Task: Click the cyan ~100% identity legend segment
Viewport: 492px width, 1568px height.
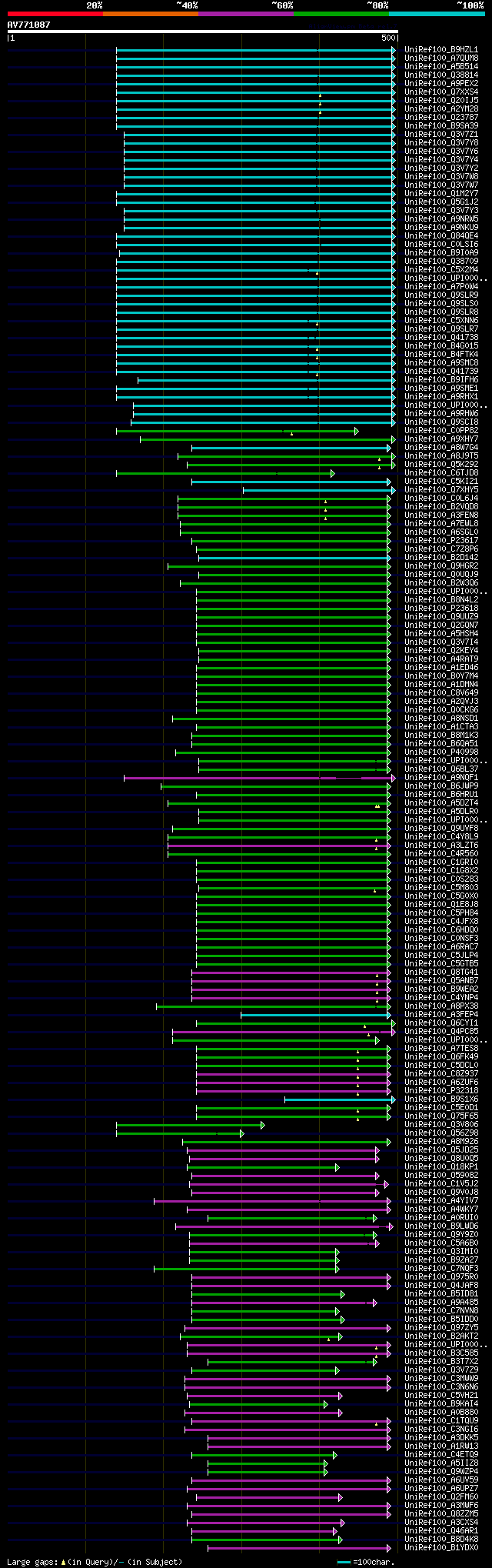Action: 437,14
